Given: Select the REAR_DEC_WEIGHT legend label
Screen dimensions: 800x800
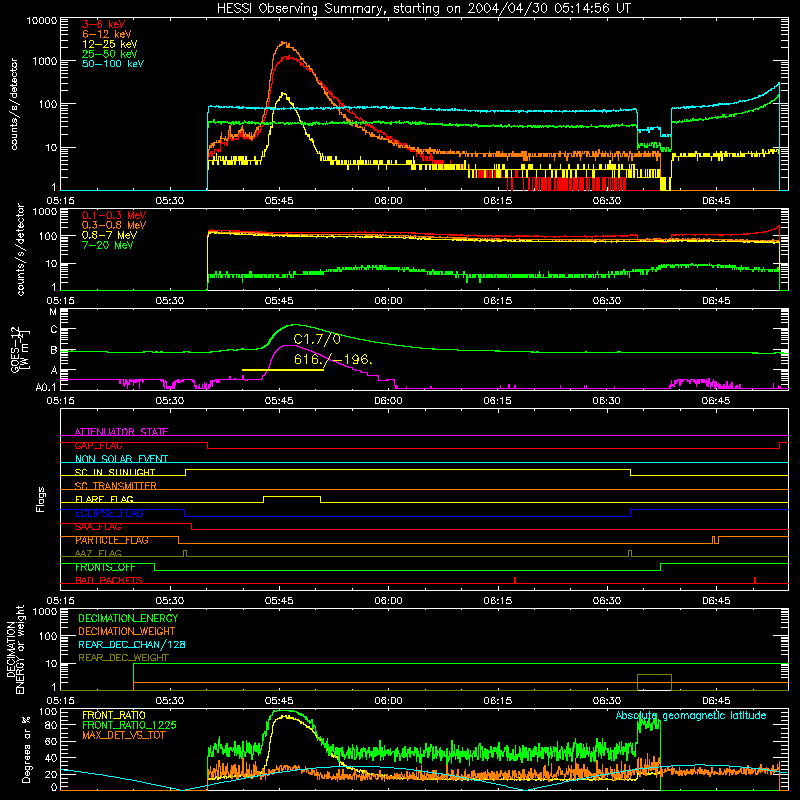Looking at the screenshot, I should pos(123,658).
